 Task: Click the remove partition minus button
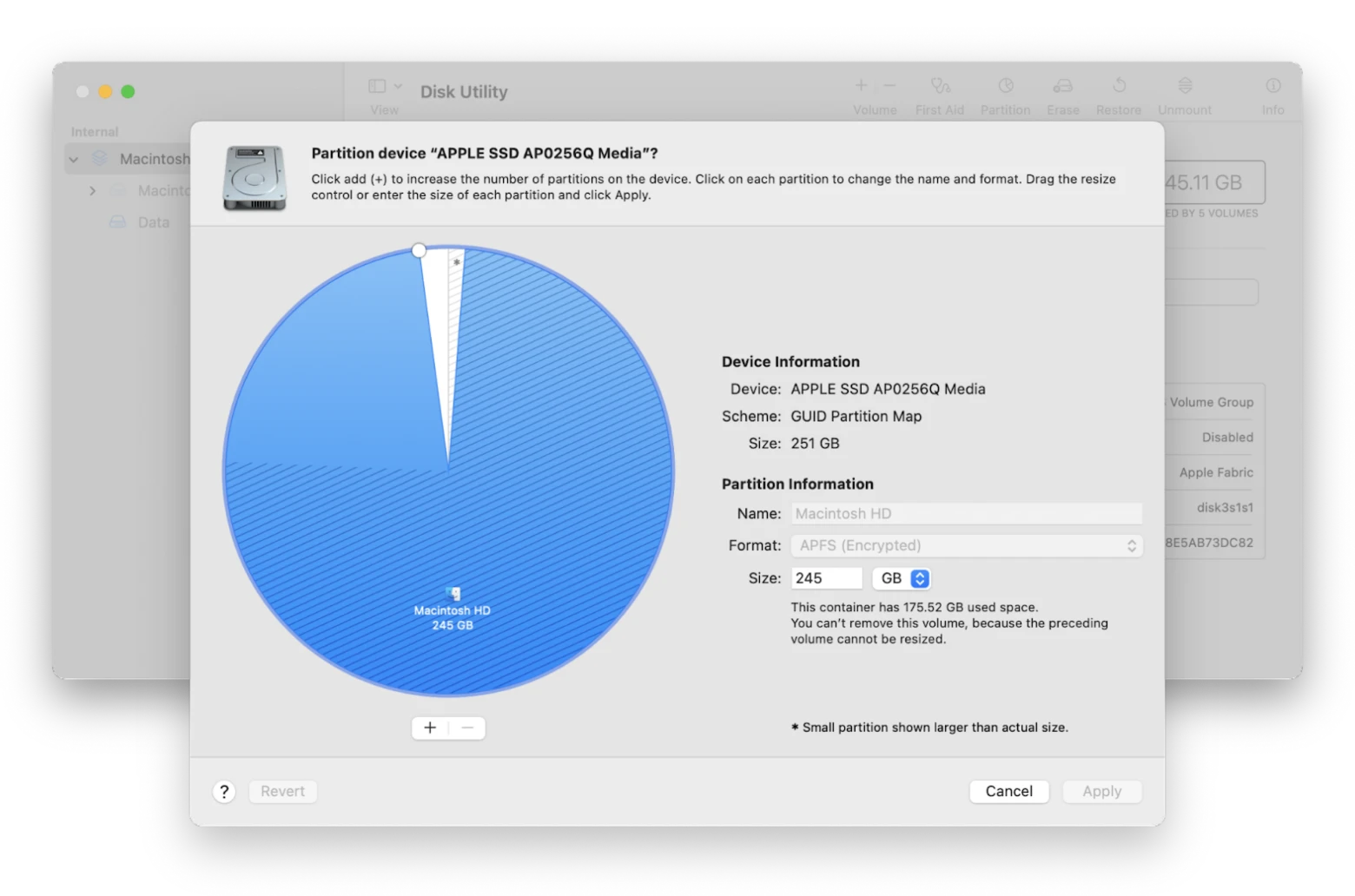click(x=467, y=728)
